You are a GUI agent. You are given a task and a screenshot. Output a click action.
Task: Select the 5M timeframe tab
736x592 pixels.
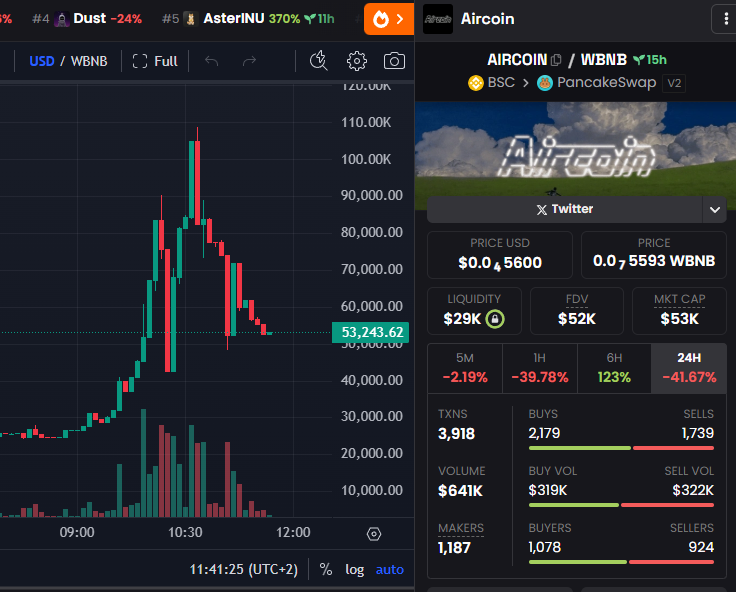465,368
